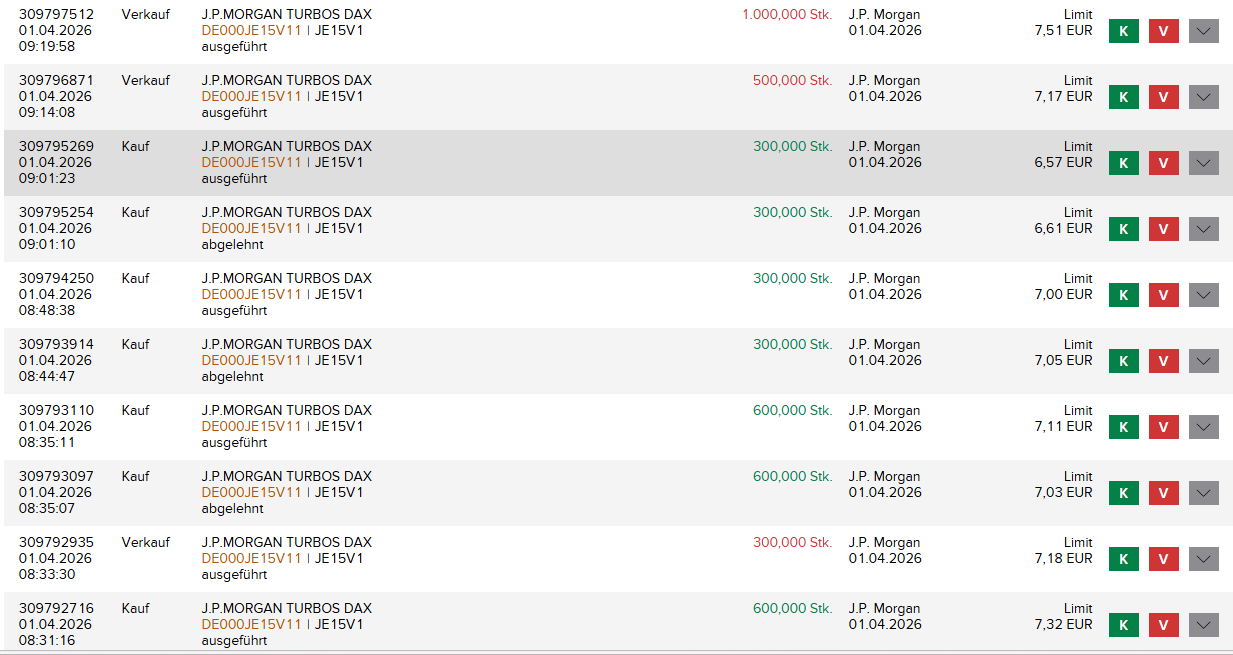Click the 1.000,000 Stk. quantity value
The height and width of the screenshot is (655, 1233).
point(787,14)
